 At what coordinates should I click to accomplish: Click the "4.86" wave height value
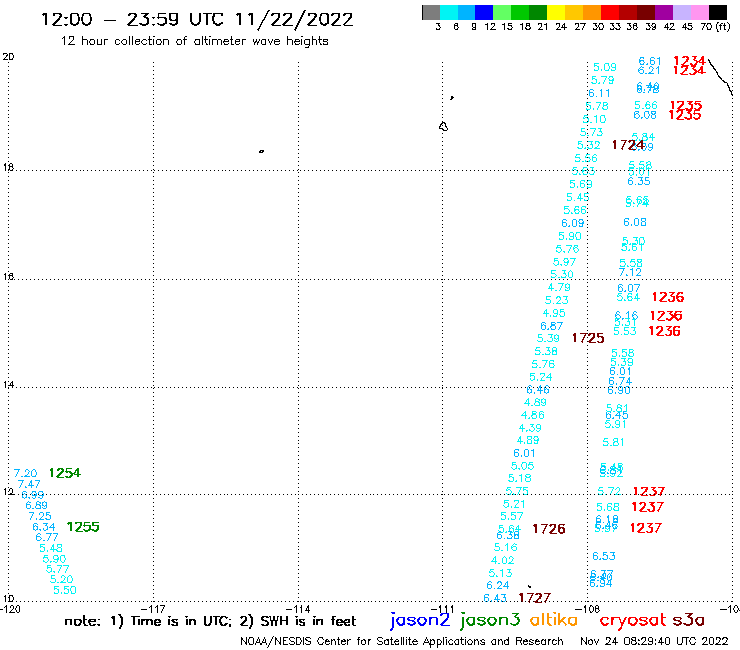pyautogui.click(x=533, y=415)
